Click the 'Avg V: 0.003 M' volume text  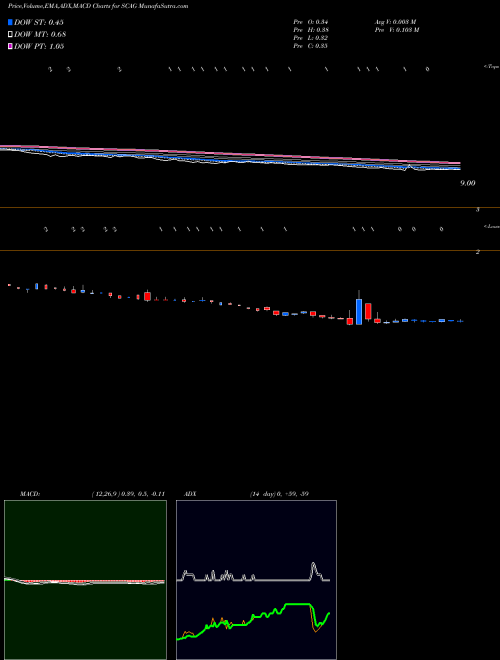tap(396, 22)
